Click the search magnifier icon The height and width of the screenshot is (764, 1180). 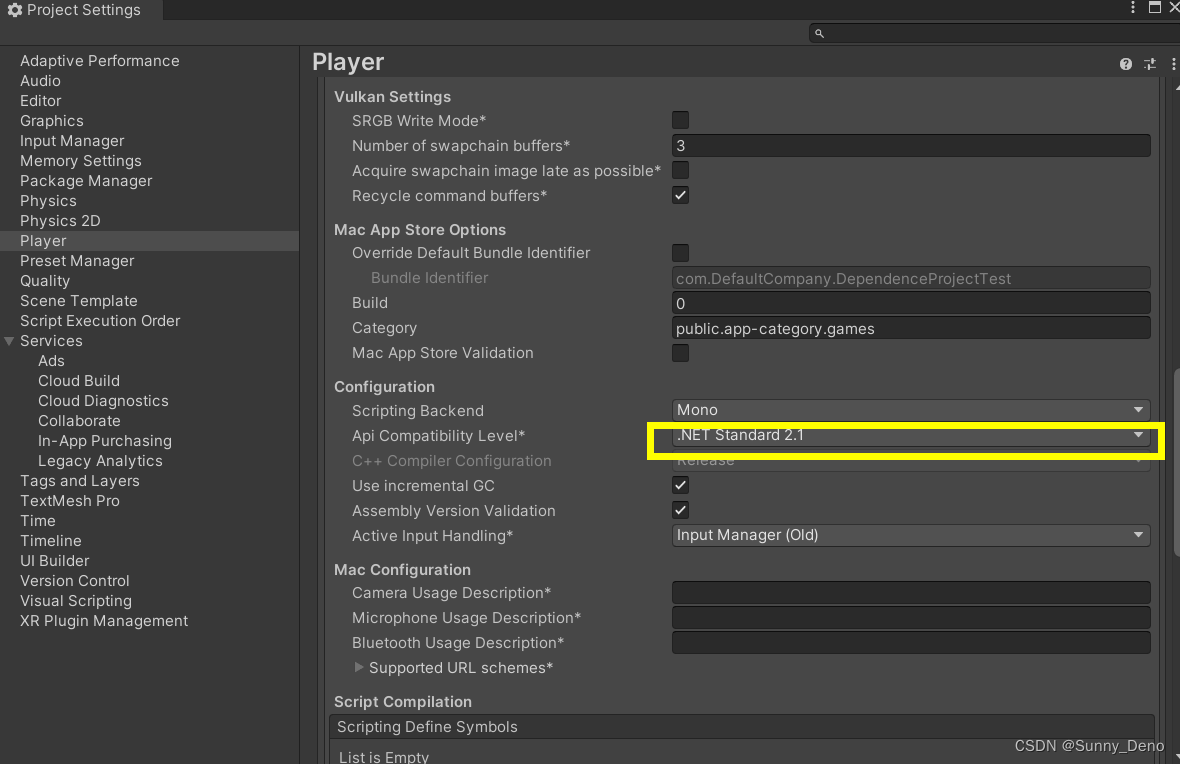(x=818, y=32)
